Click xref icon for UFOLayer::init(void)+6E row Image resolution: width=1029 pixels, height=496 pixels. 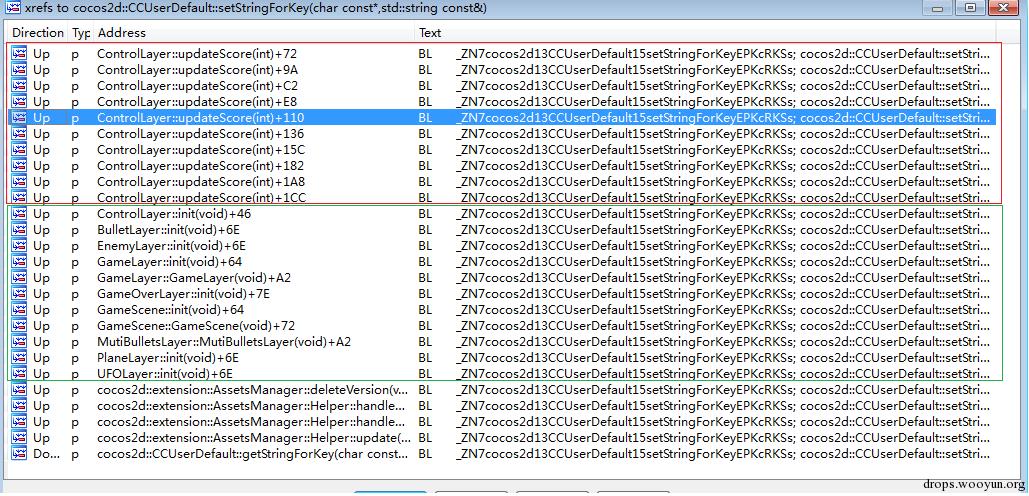click(18, 373)
